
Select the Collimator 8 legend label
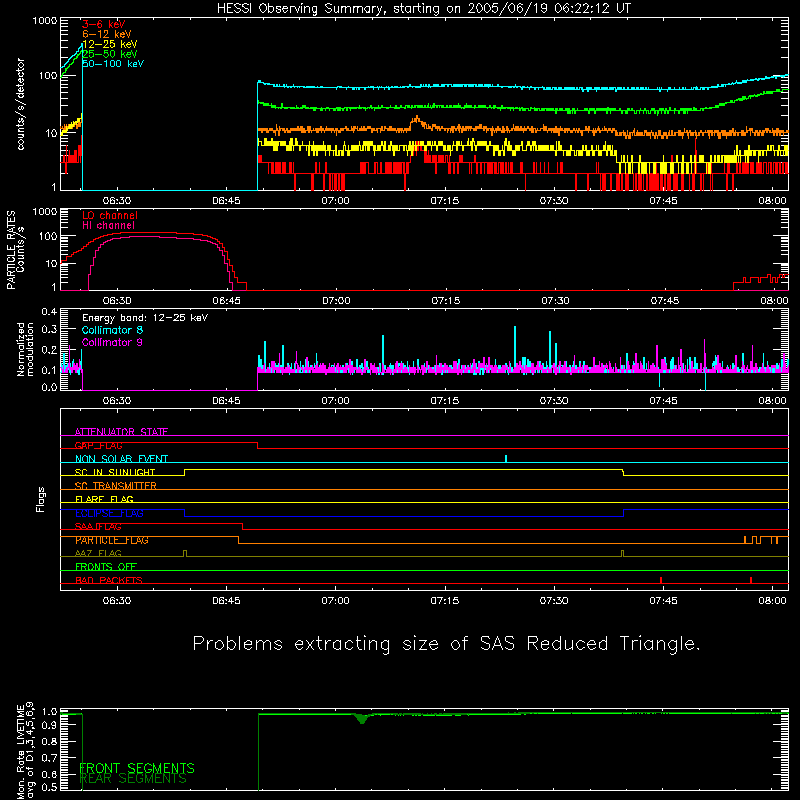click(x=112, y=330)
